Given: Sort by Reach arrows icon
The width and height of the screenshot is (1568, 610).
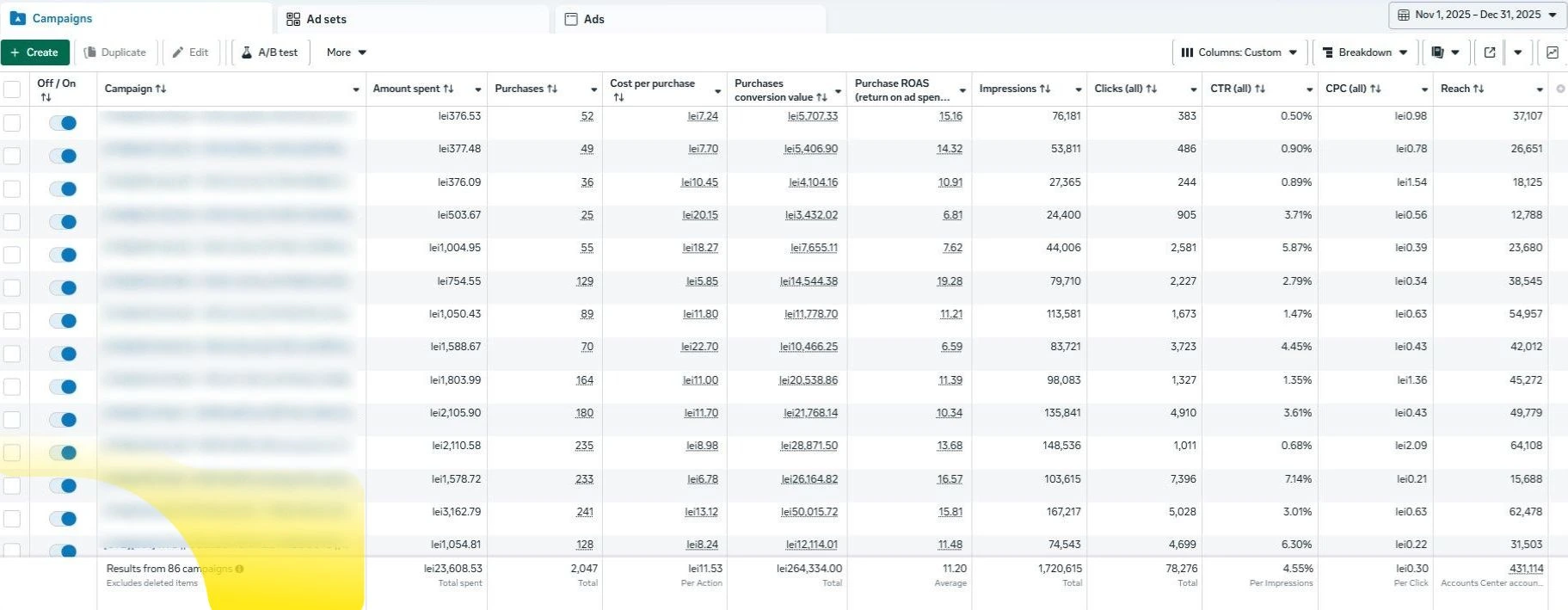Looking at the screenshot, I should pyautogui.click(x=1479, y=89).
